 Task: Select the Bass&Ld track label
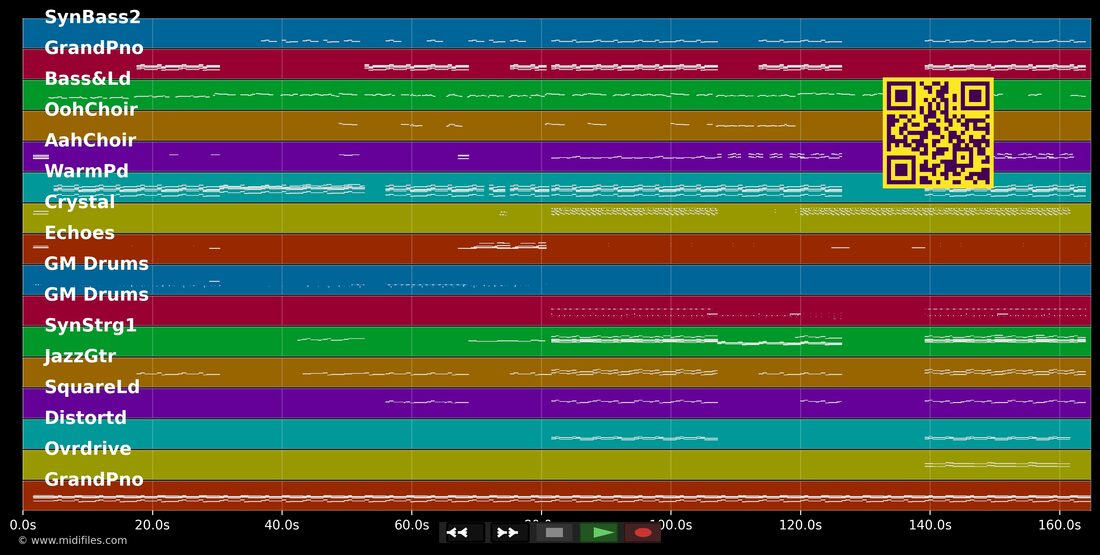[88, 79]
